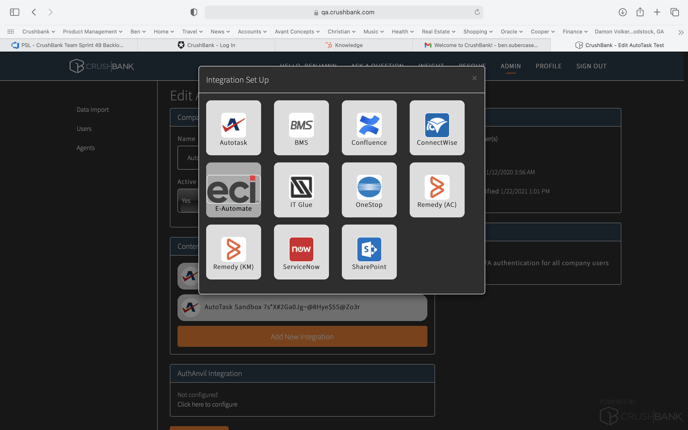Expand the Ben bookmarks folder

pos(138,32)
